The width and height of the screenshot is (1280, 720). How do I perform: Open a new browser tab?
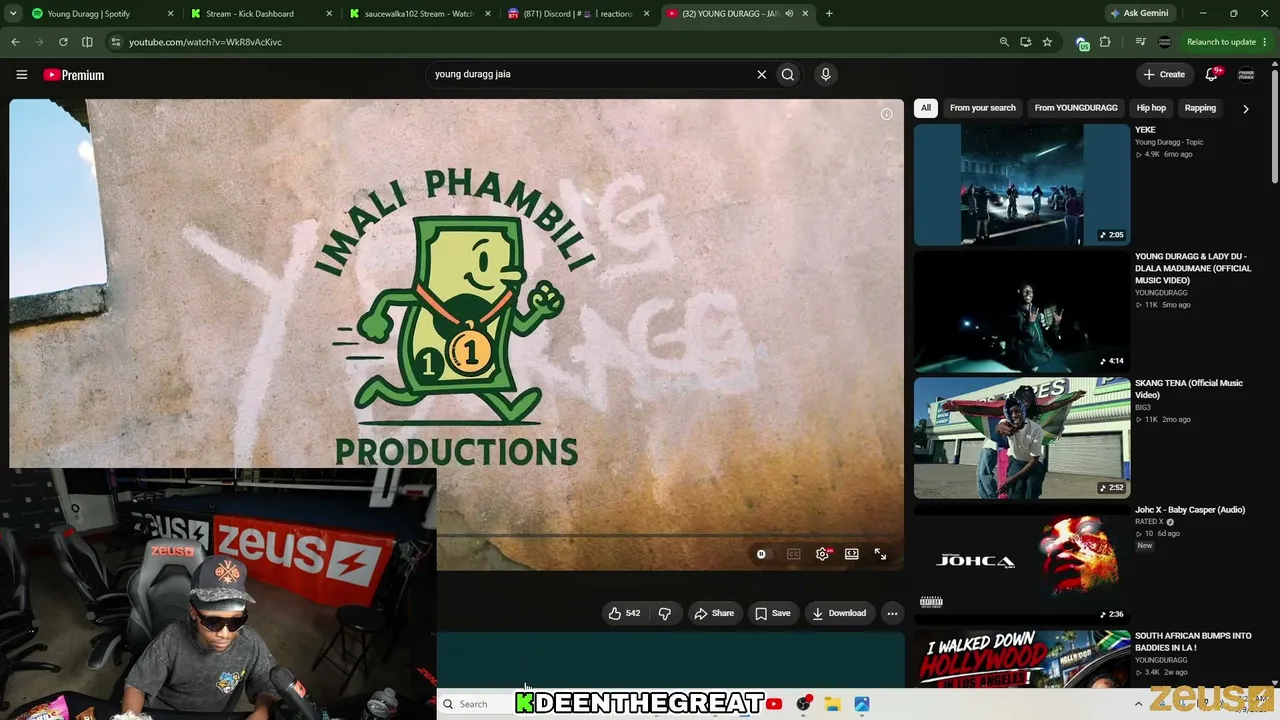(829, 14)
